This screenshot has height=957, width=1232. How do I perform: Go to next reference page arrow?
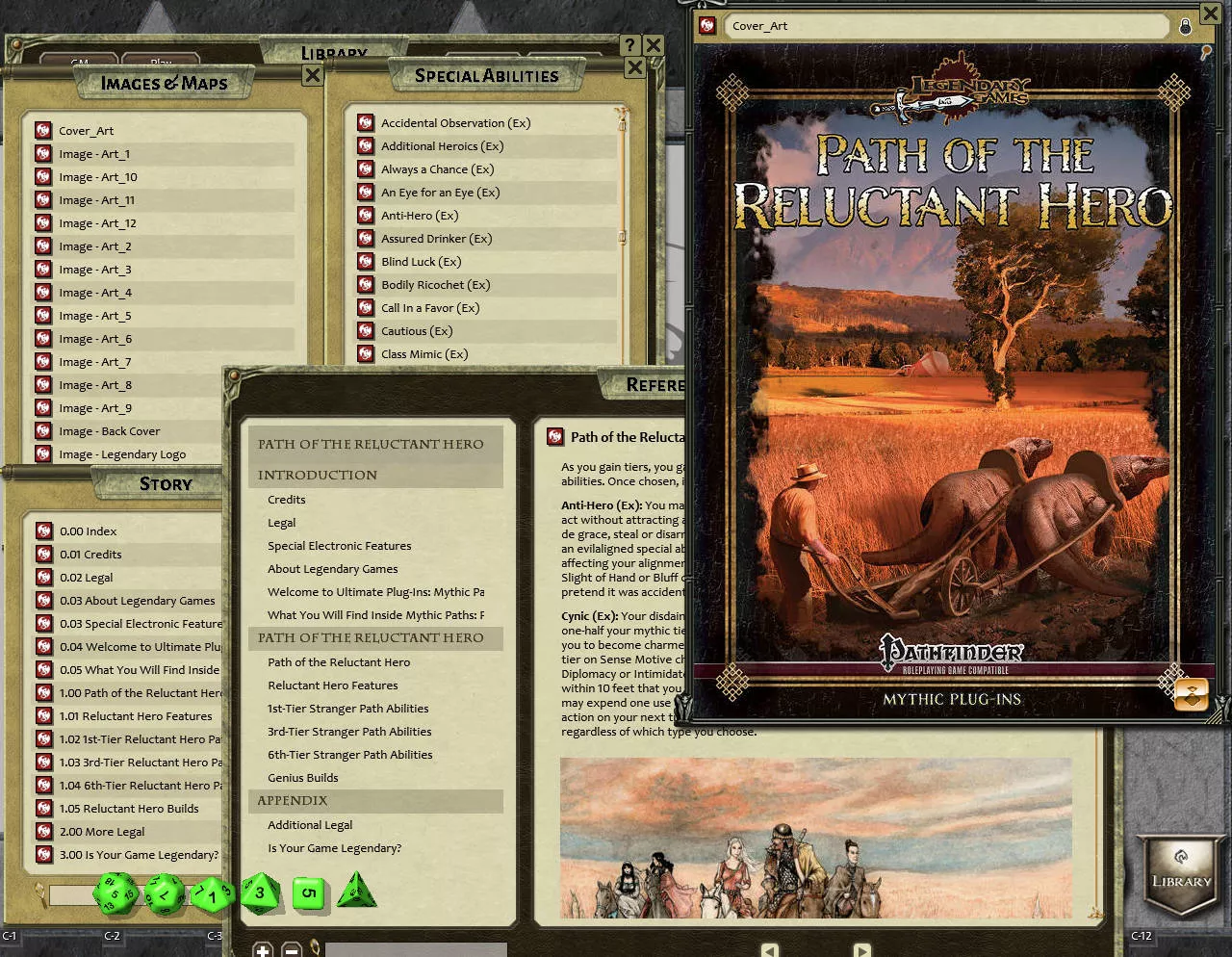point(862,949)
